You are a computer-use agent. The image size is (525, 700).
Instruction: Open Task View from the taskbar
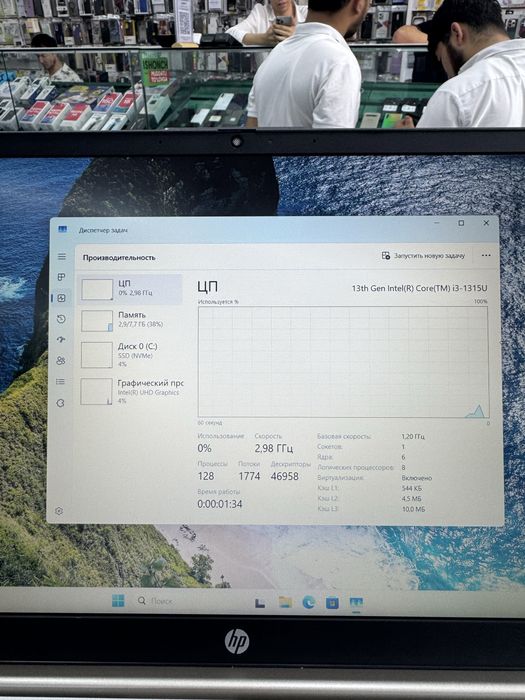tap(260, 603)
